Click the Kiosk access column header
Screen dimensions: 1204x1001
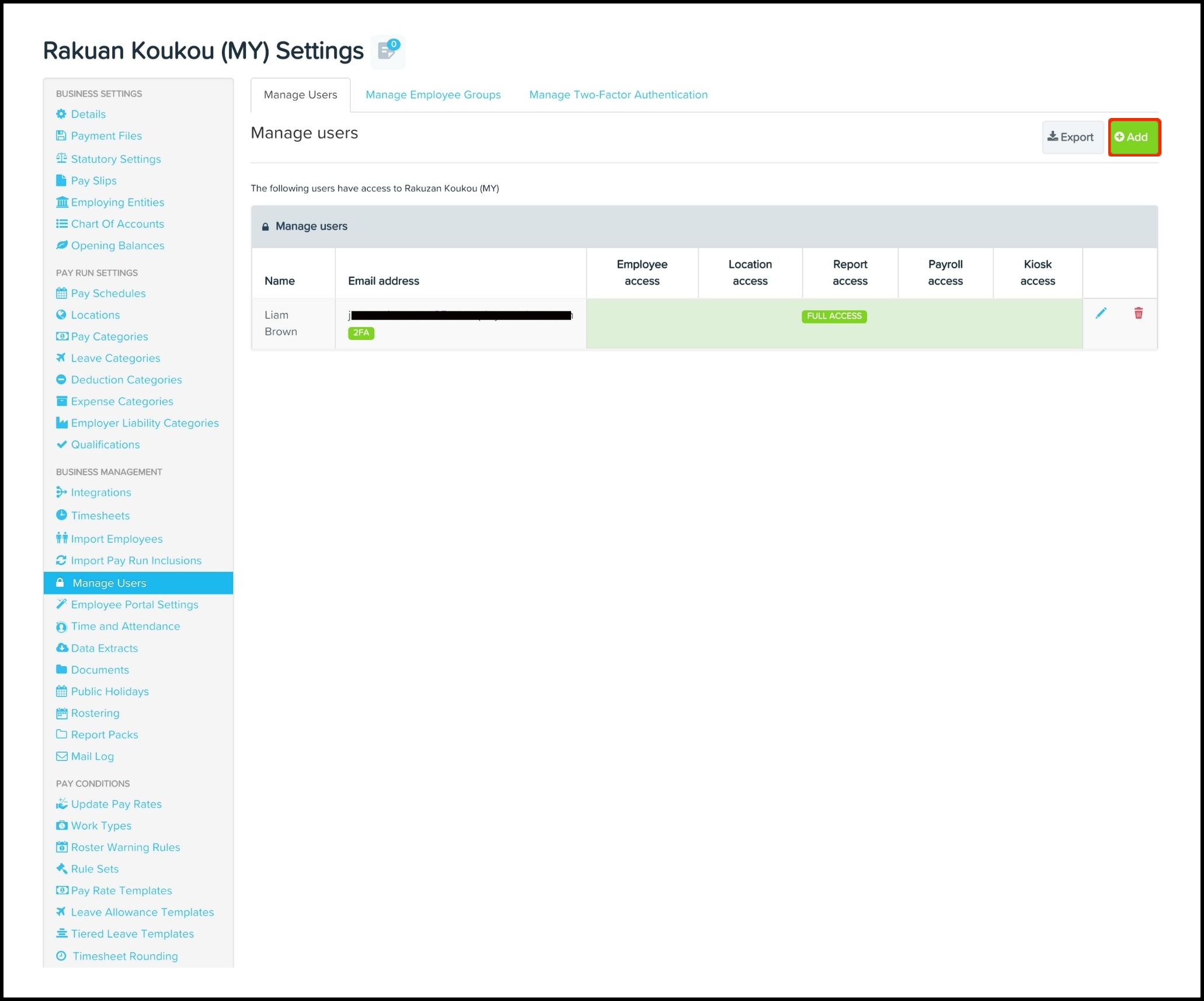[1038, 273]
